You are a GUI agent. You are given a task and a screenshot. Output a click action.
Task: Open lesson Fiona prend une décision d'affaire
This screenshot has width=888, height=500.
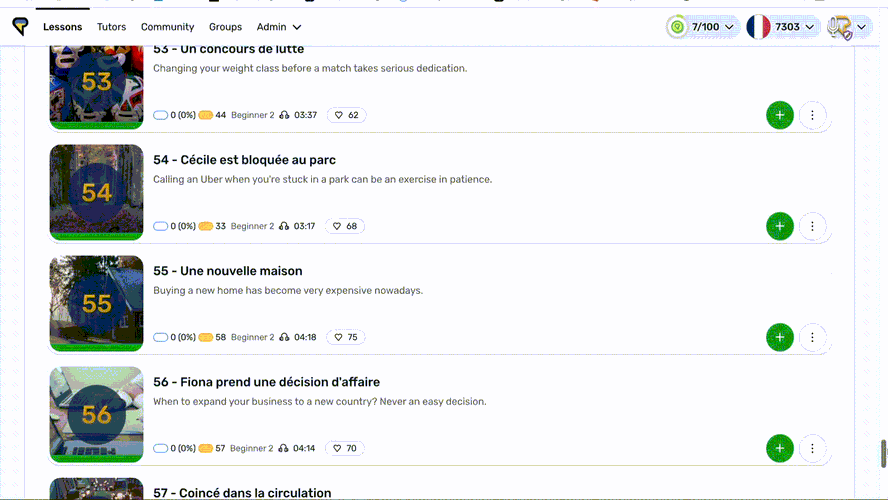click(266, 382)
